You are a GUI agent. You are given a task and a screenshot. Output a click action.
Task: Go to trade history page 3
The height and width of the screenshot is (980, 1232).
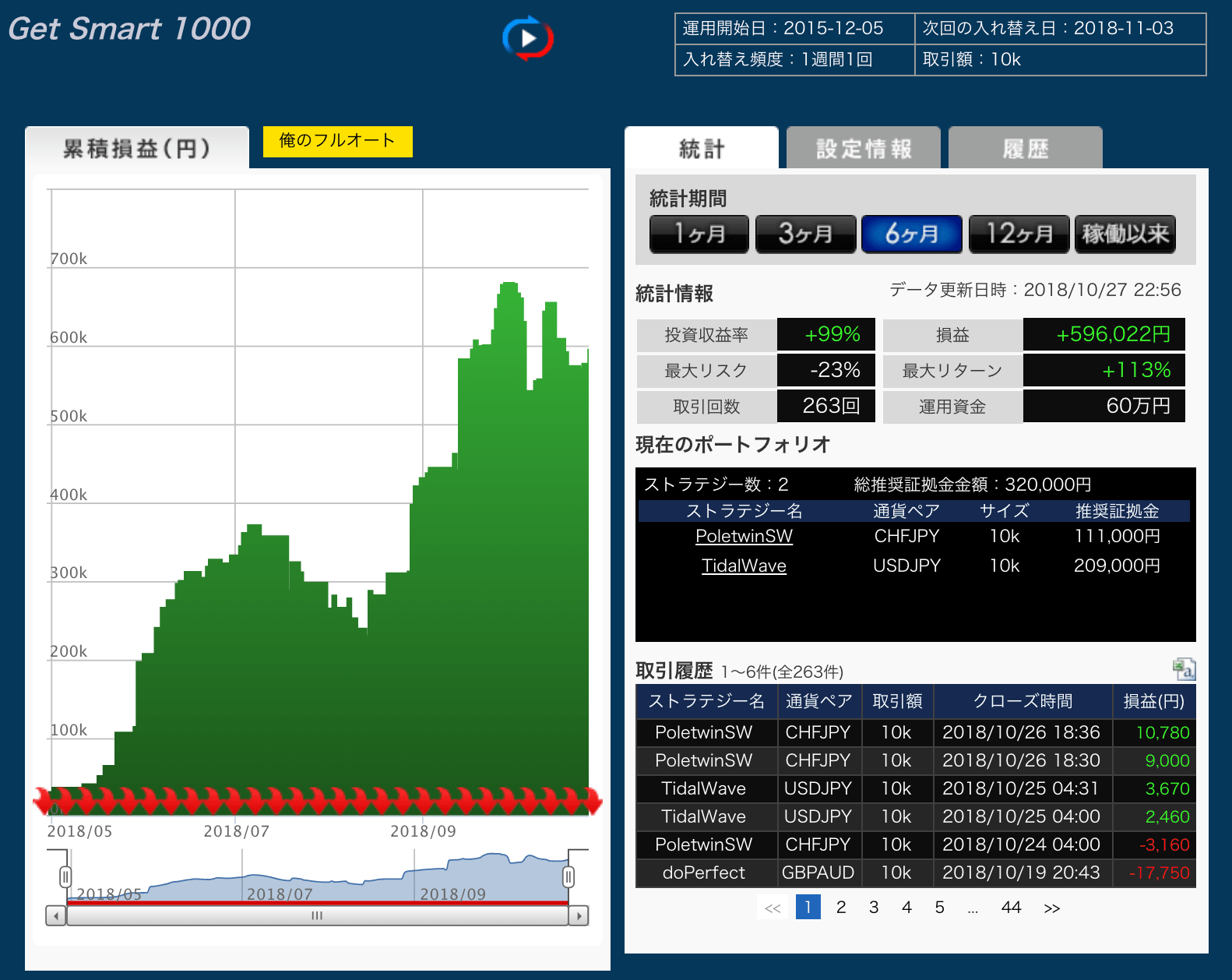tap(874, 907)
